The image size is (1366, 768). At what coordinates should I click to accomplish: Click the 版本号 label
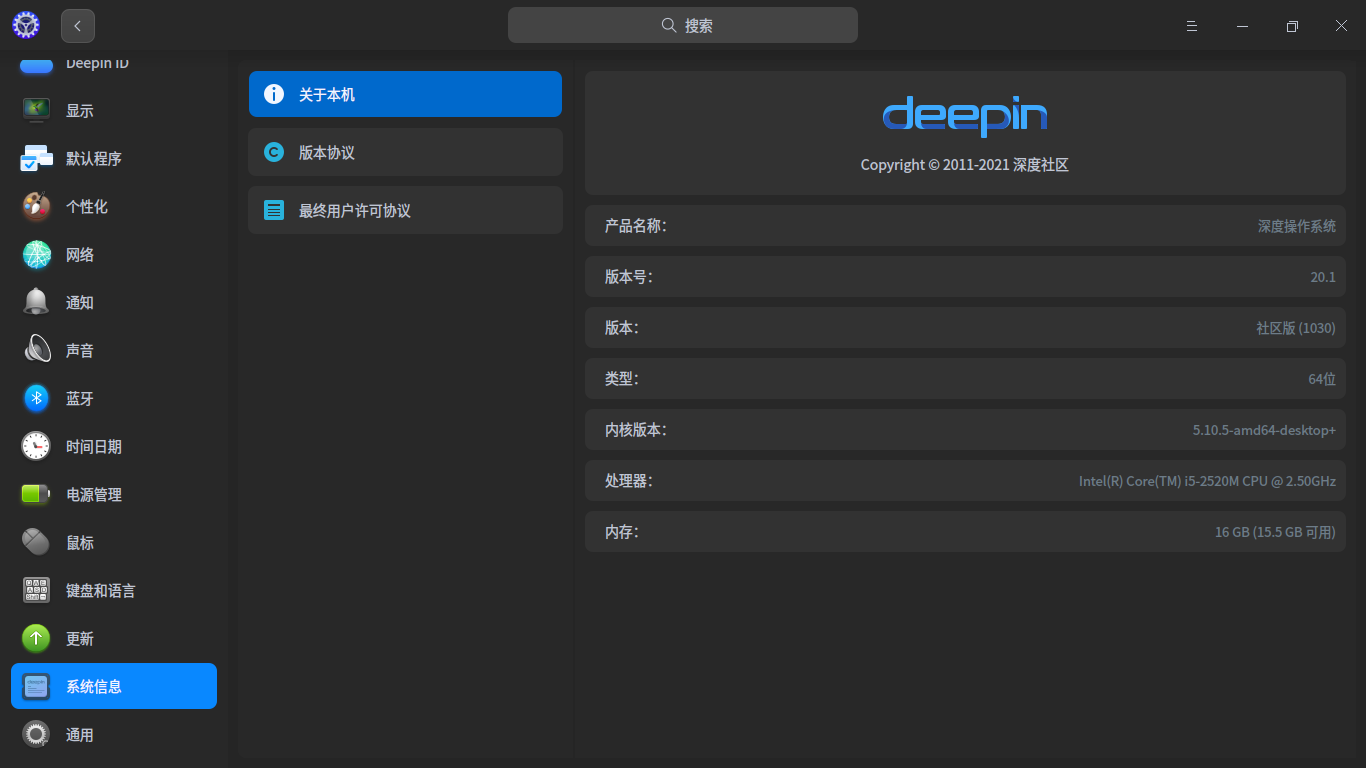tap(628, 277)
